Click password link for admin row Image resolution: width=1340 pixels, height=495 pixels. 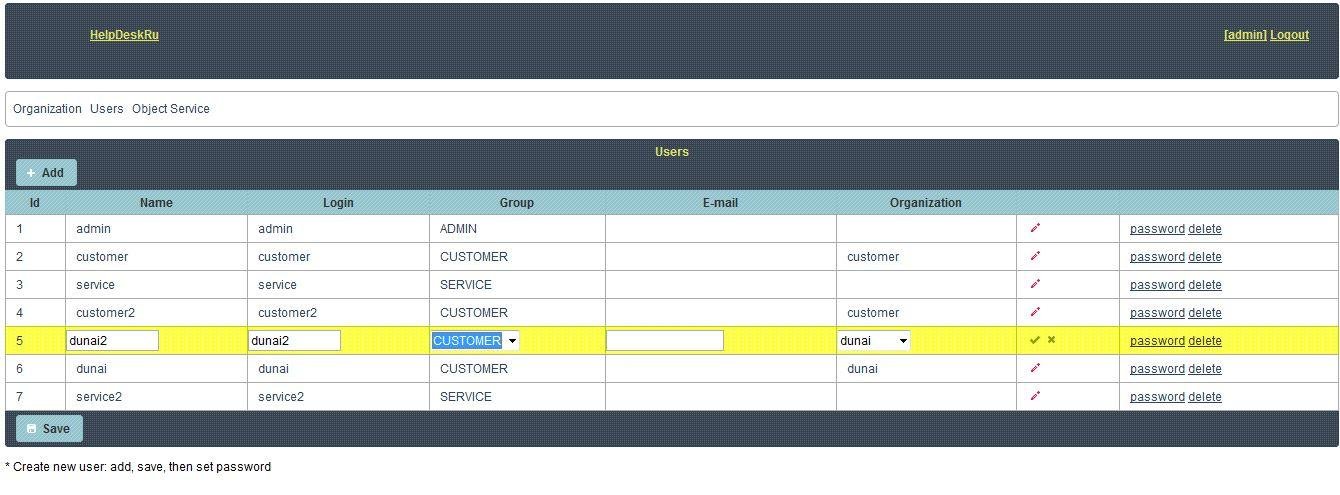click(x=1157, y=229)
